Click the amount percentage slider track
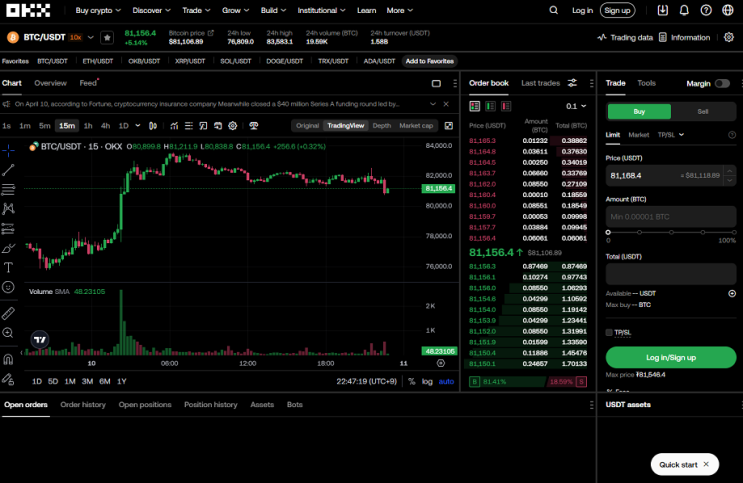The height and width of the screenshot is (483, 743). [x=671, y=232]
